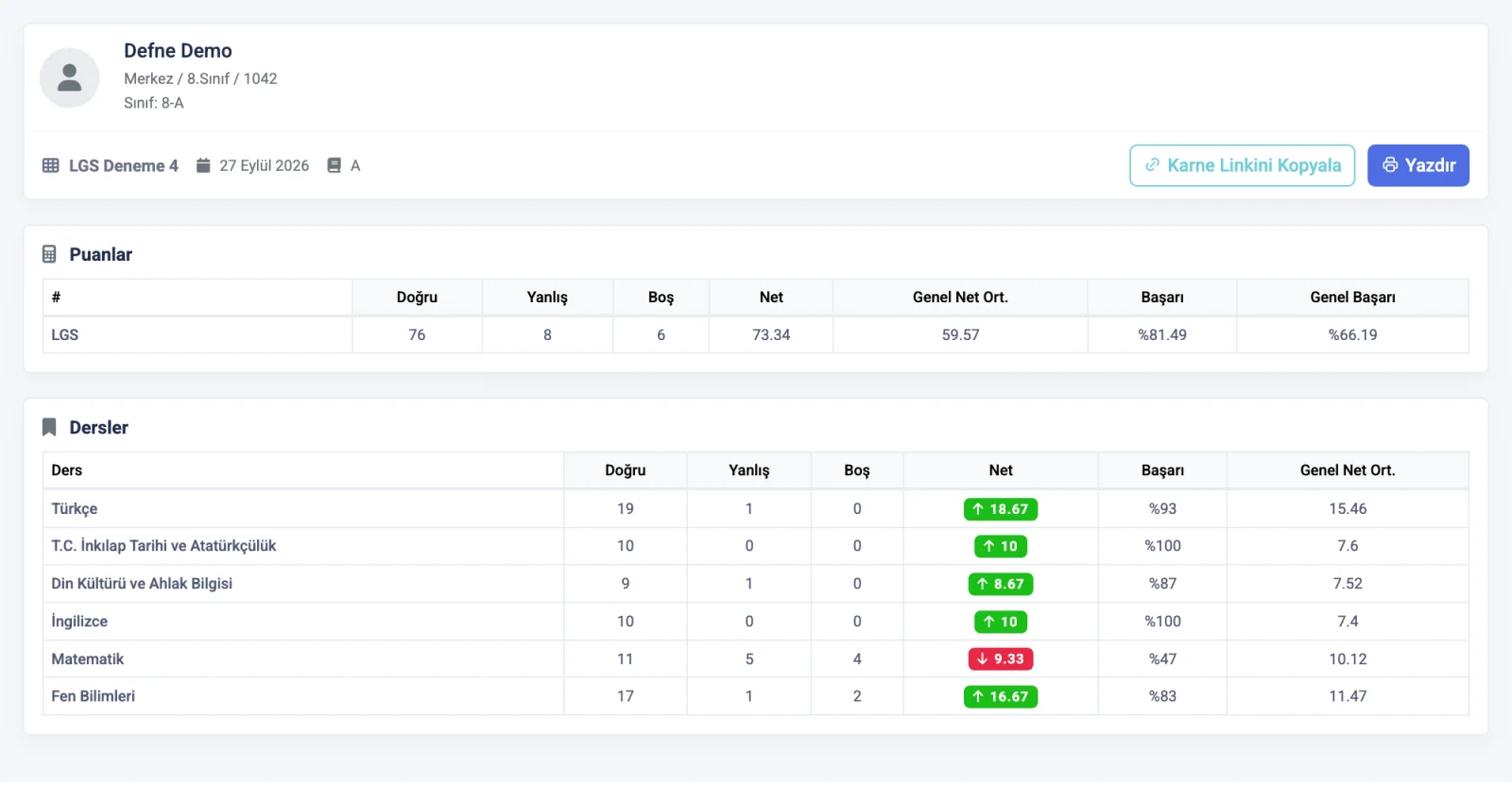Screen dimensions: 1512x786
Task: Click the Sınıf: 8-A text
Action: click(x=154, y=103)
